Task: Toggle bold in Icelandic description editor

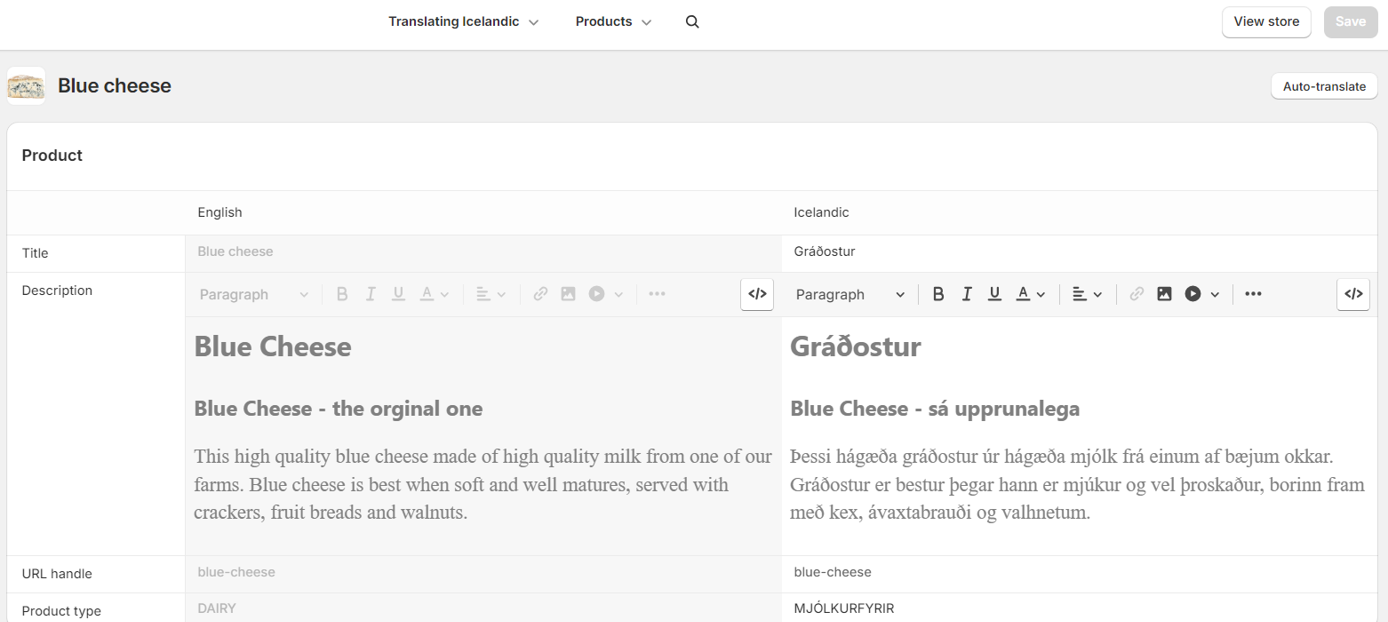Action: coord(938,294)
